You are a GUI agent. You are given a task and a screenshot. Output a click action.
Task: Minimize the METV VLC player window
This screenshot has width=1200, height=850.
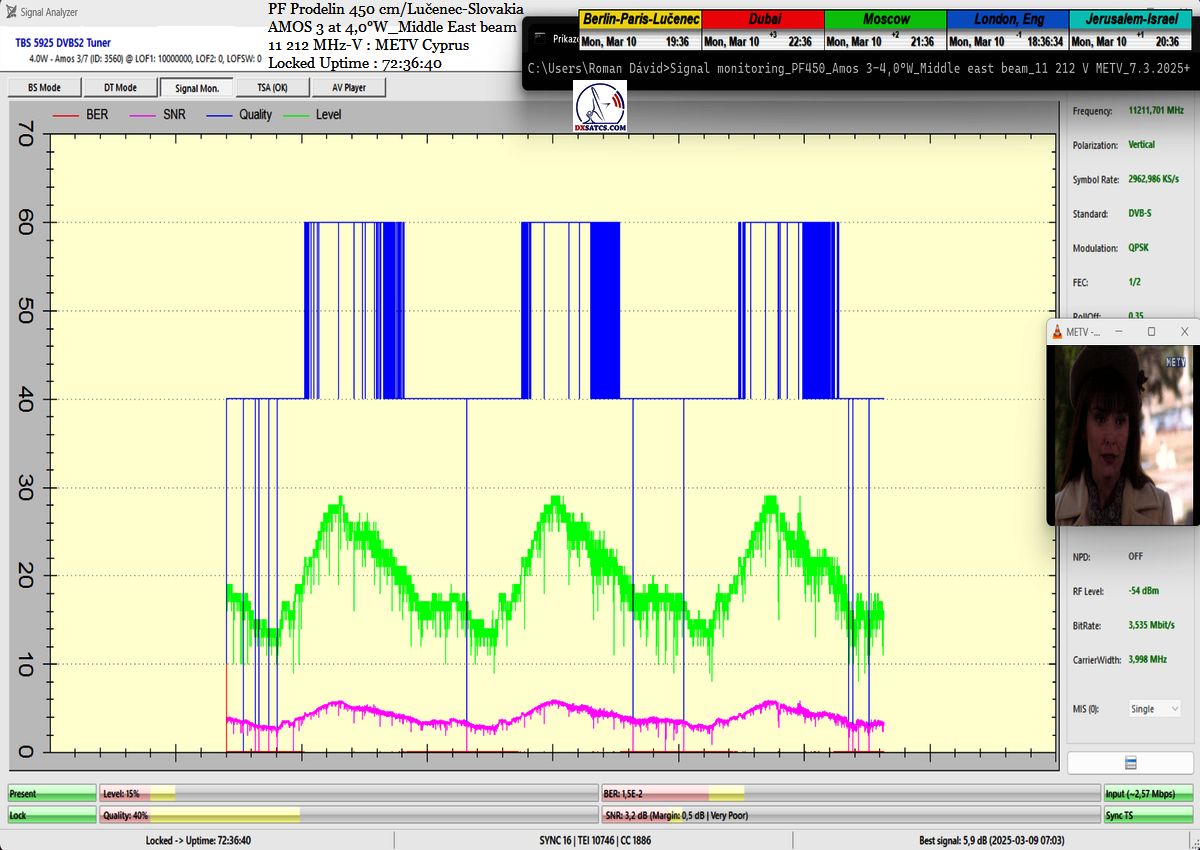[1118, 332]
